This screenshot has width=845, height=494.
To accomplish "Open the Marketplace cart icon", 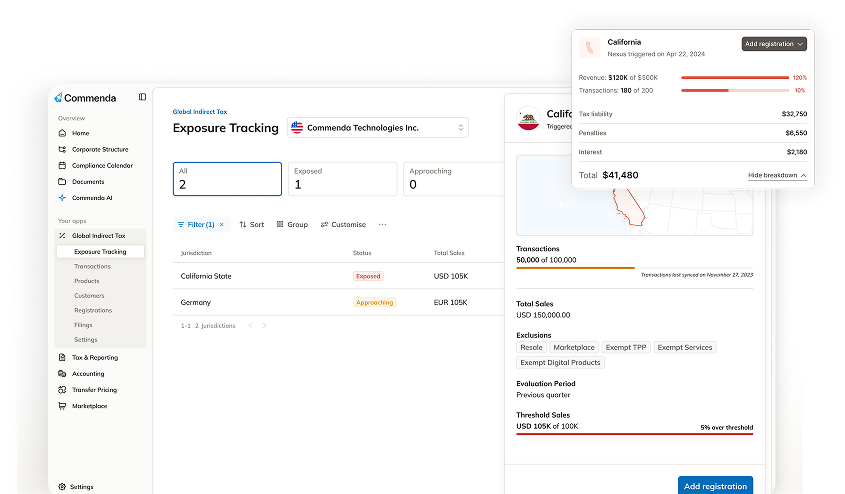I will pyautogui.click(x=62, y=406).
